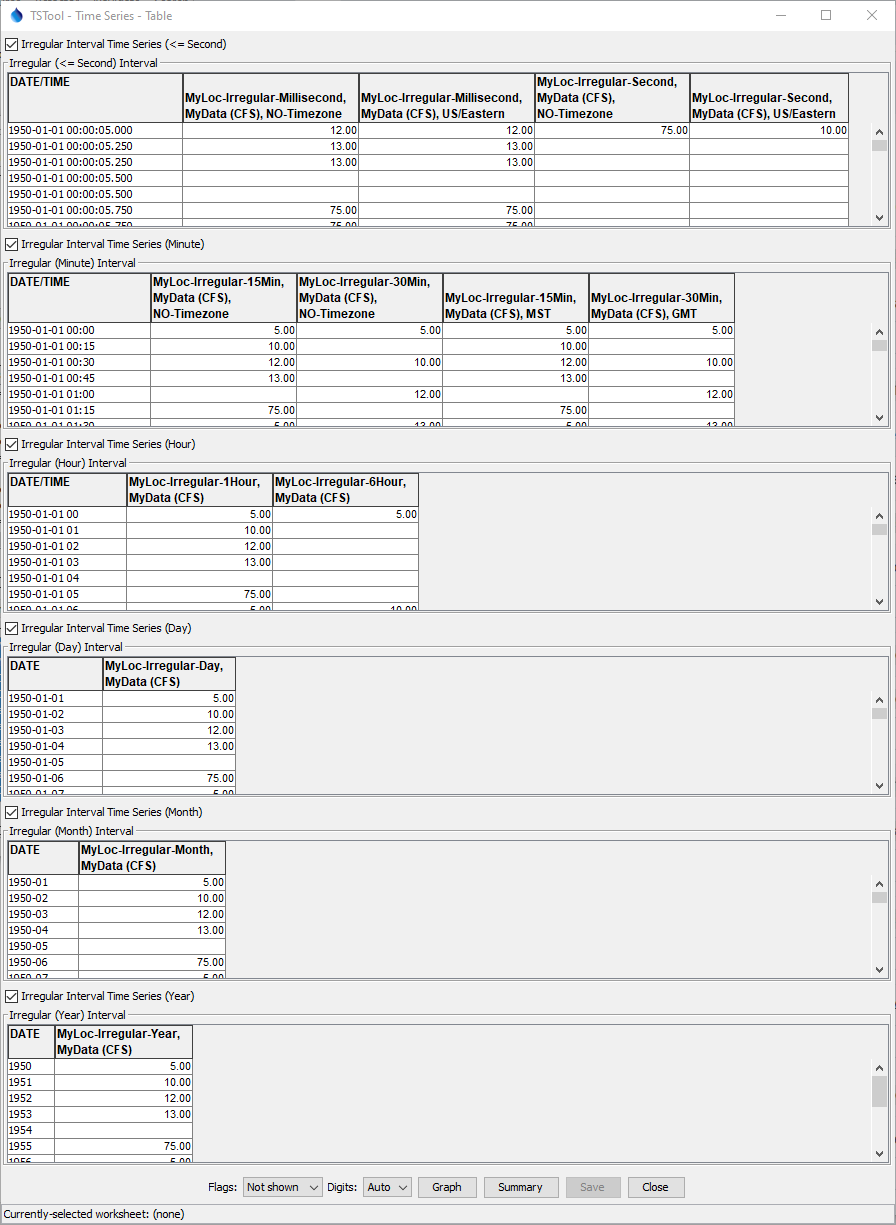The height and width of the screenshot is (1225, 896).
Task: Click the down scroll arrow of the Month table
Action: (879, 968)
